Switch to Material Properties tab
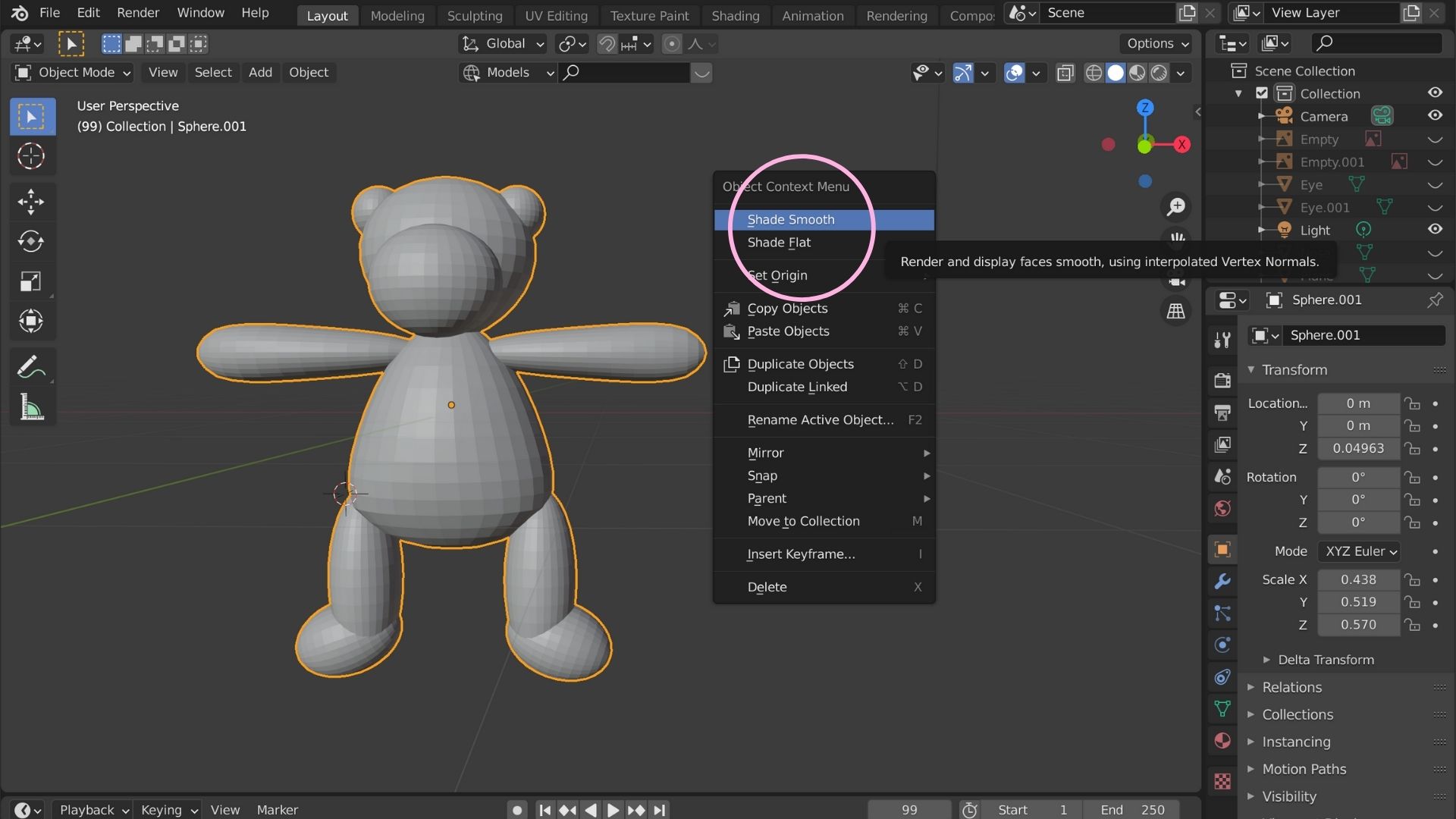 1222,740
